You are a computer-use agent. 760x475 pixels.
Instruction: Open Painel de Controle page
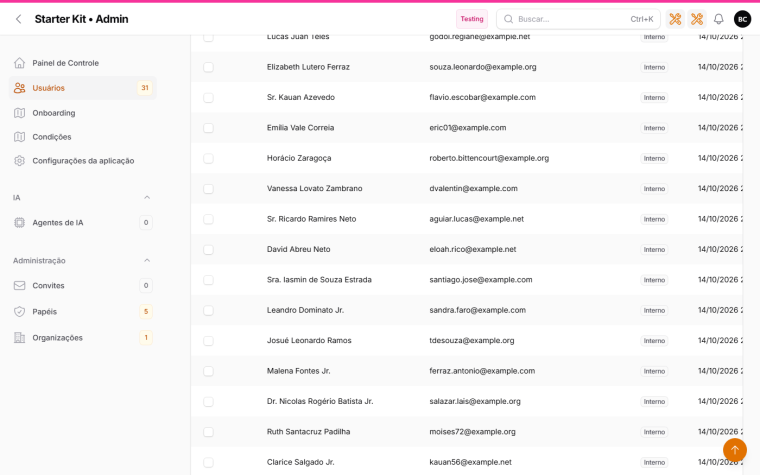[82, 63]
